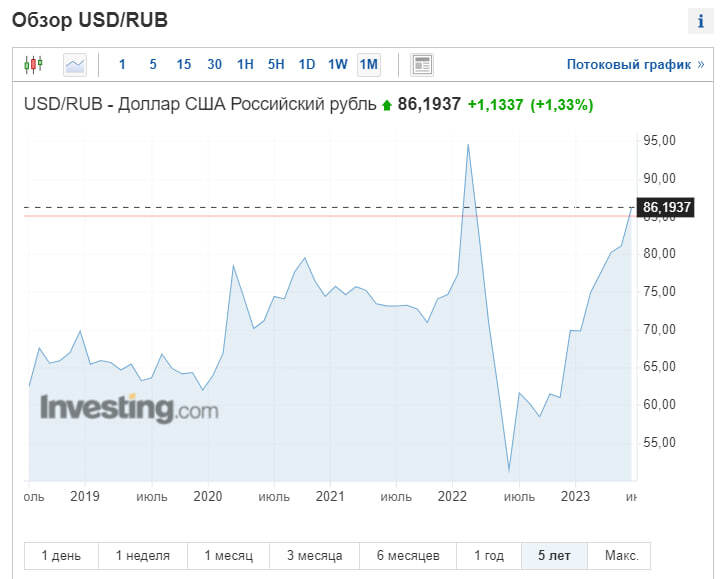Click the 86,1937 current price label
This screenshot has height=579, width=728.
click(667, 208)
